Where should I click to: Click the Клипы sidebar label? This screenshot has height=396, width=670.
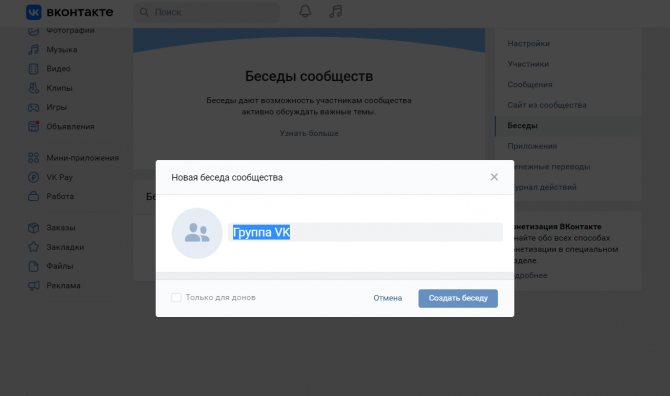click(x=59, y=88)
